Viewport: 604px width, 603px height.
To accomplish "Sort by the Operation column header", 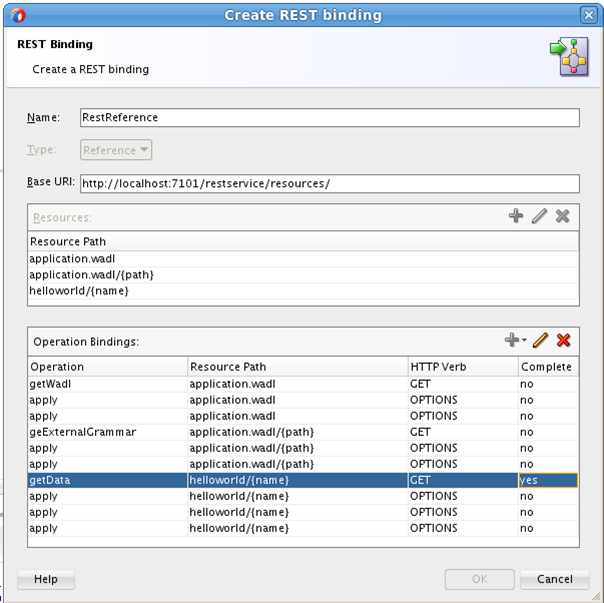I will [108, 366].
